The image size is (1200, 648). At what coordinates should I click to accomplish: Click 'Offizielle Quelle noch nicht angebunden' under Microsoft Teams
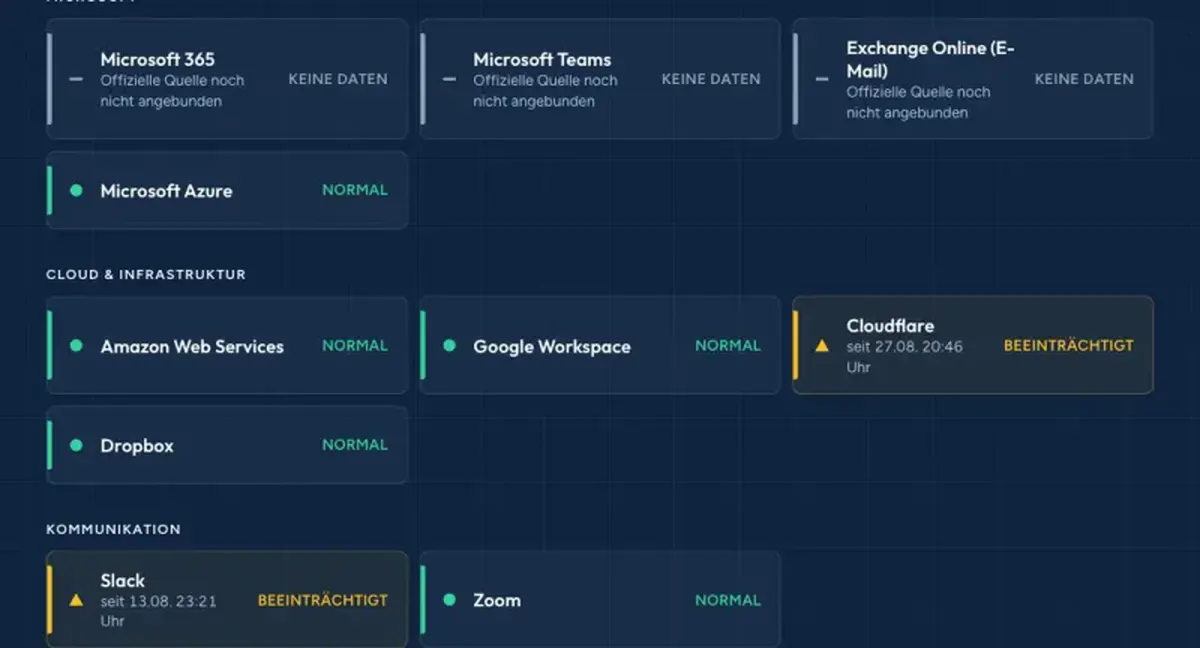point(545,91)
